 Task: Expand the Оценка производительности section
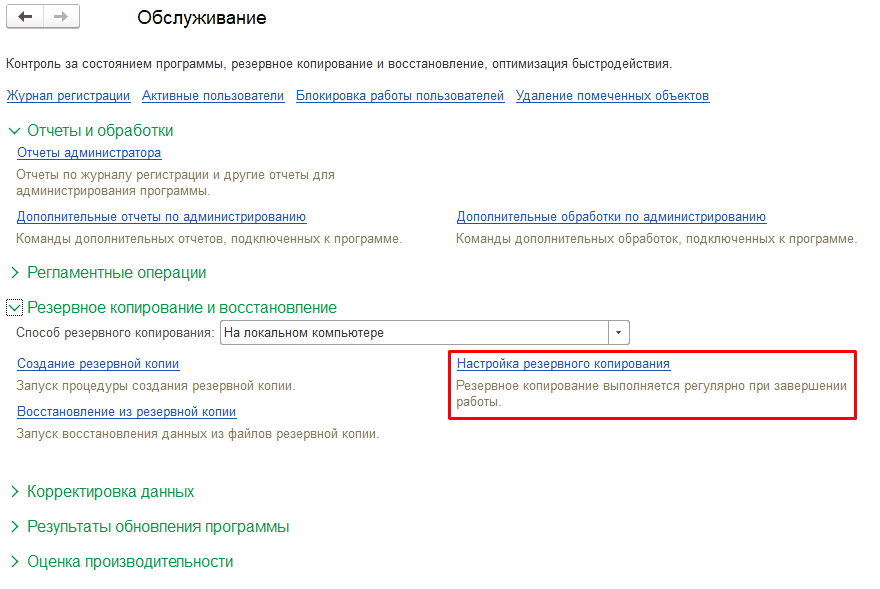pyautogui.click(x=14, y=562)
